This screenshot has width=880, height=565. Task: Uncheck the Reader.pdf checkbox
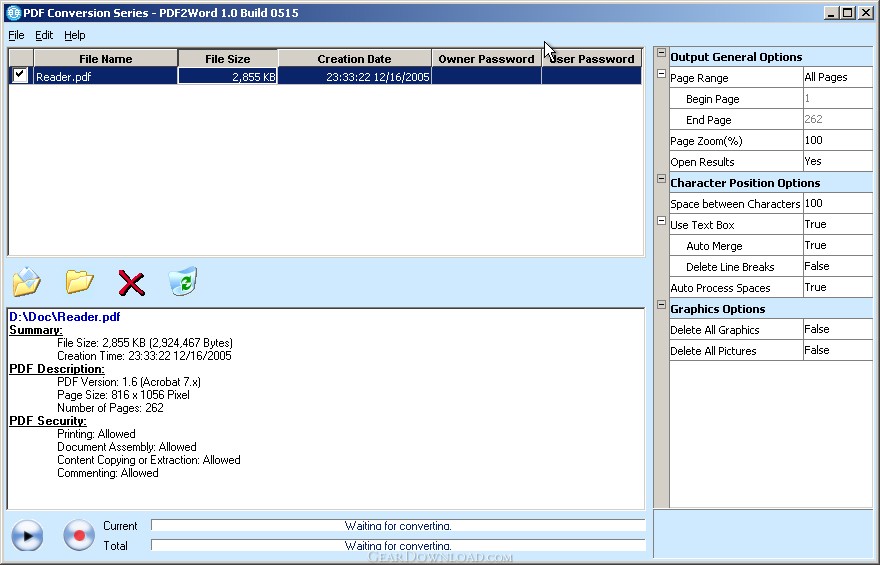(x=20, y=75)
